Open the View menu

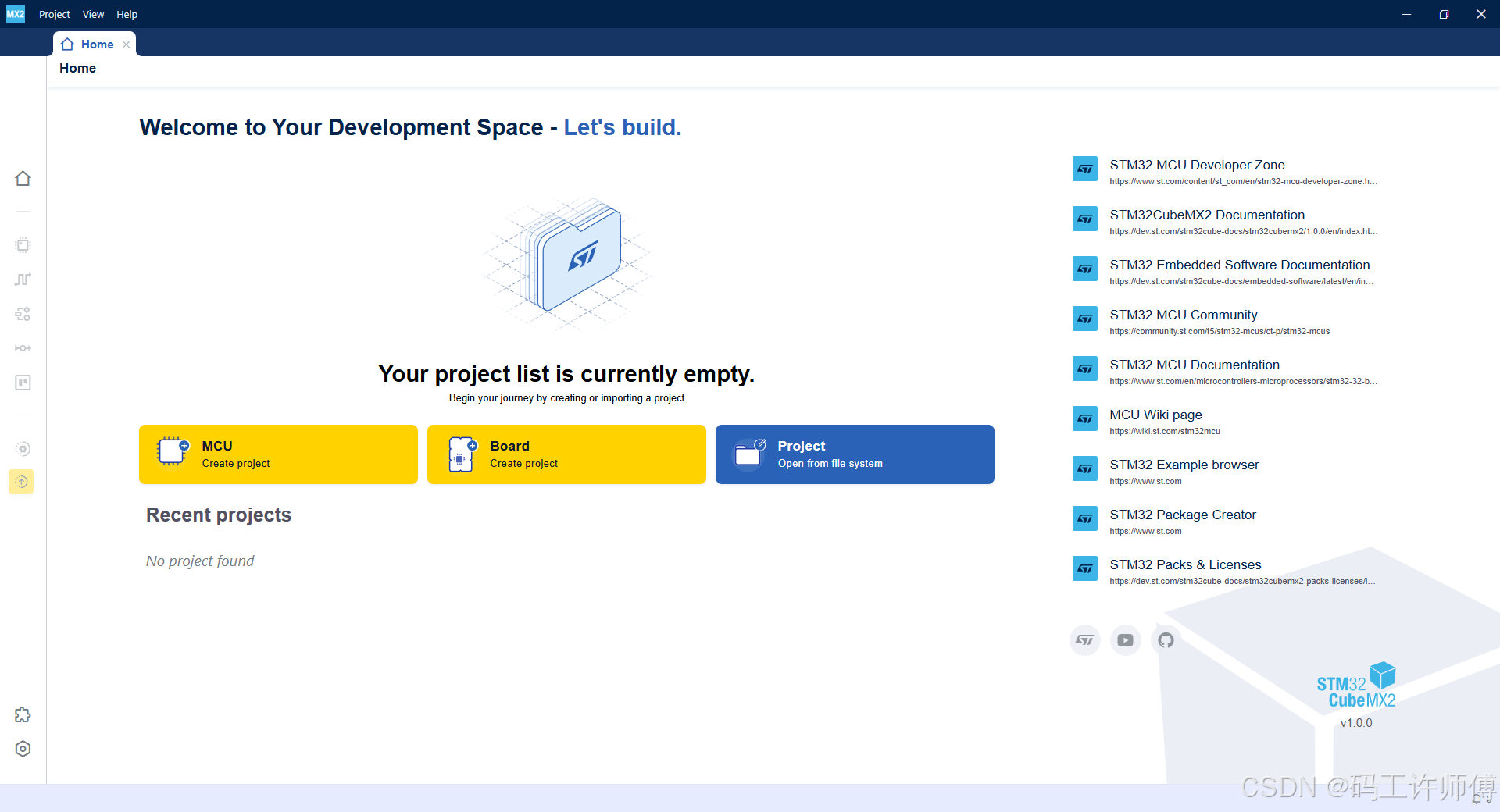coord(93,14)
